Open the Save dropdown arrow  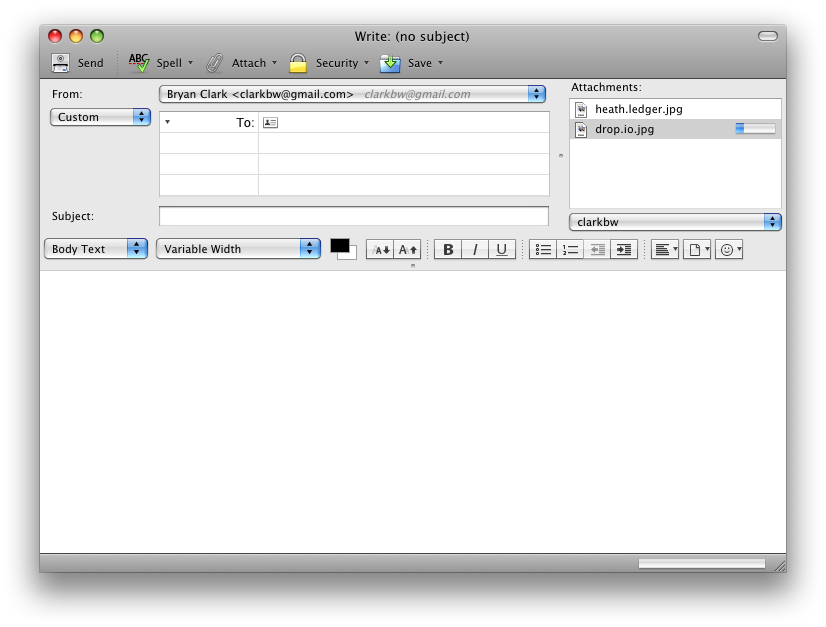(440, 63)
